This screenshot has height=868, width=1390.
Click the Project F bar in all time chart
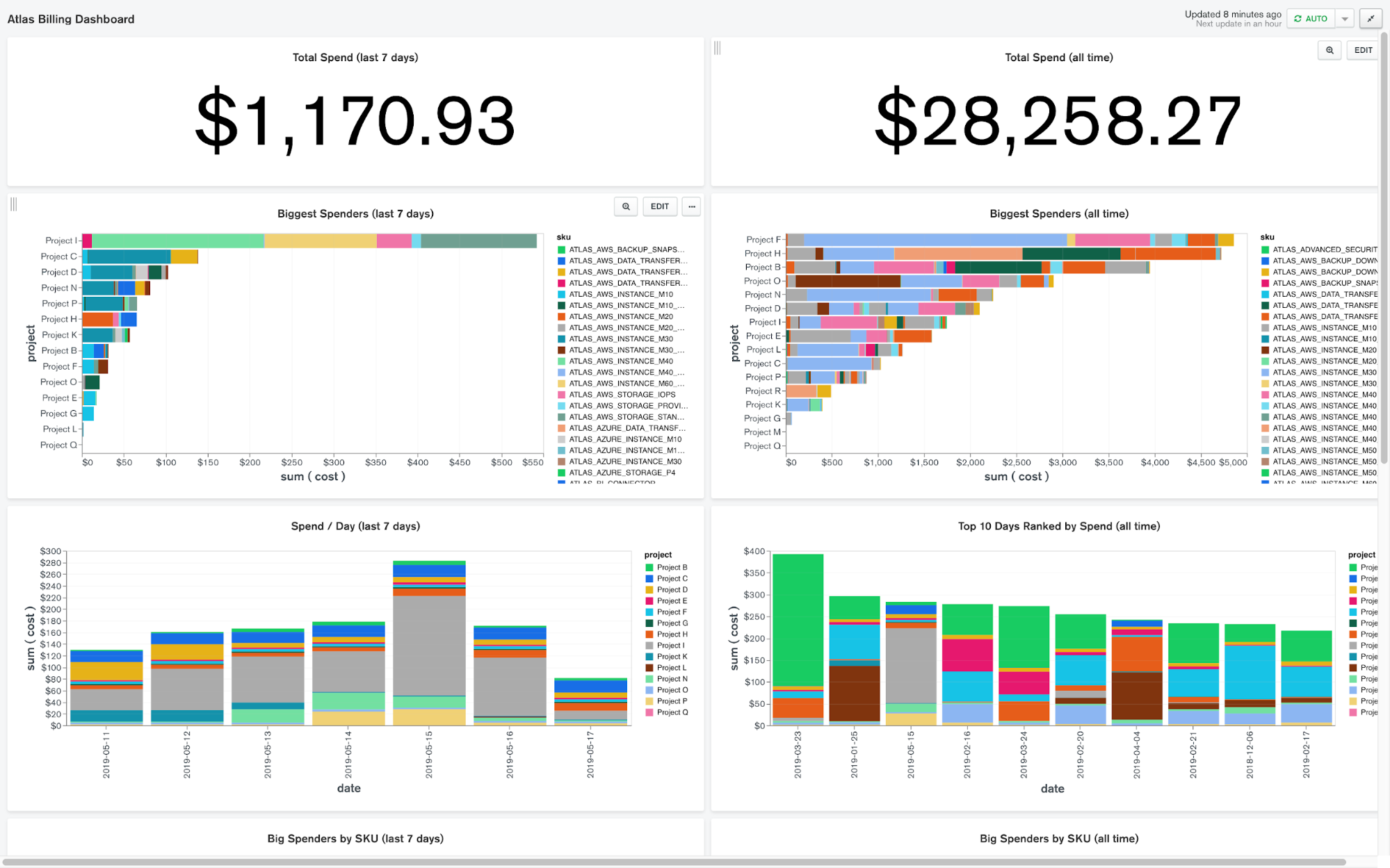(1008, 240)
